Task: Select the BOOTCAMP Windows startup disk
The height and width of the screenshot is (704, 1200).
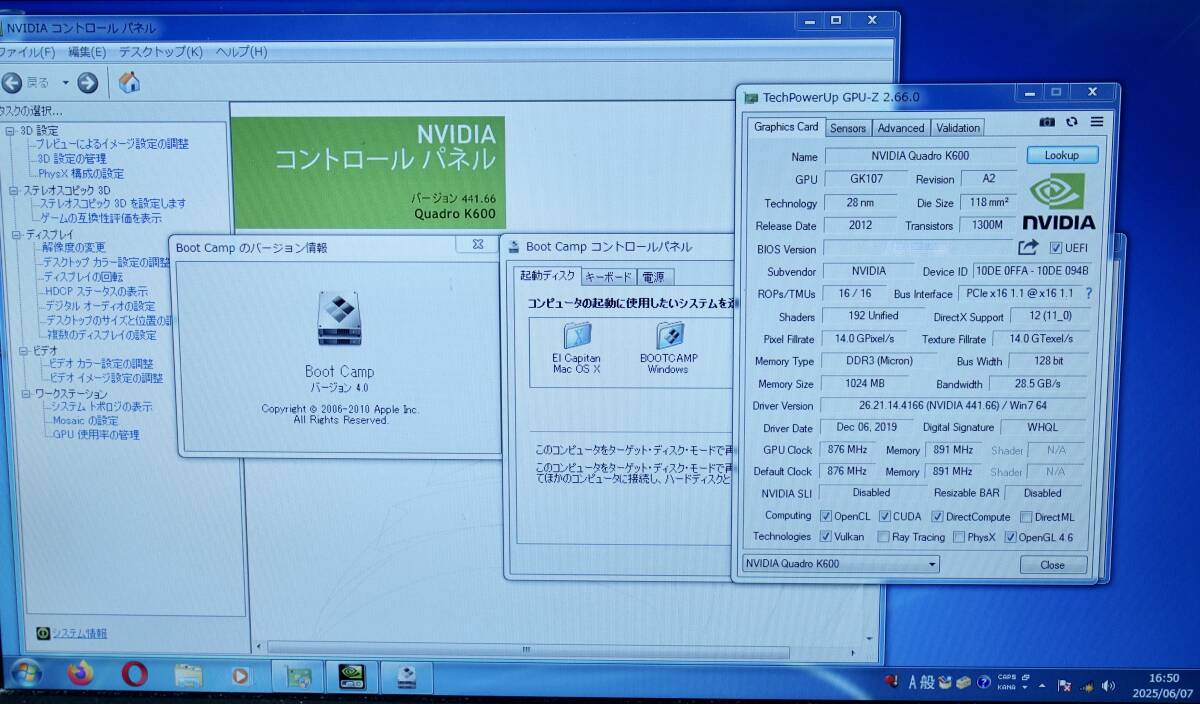Action: 668,347
